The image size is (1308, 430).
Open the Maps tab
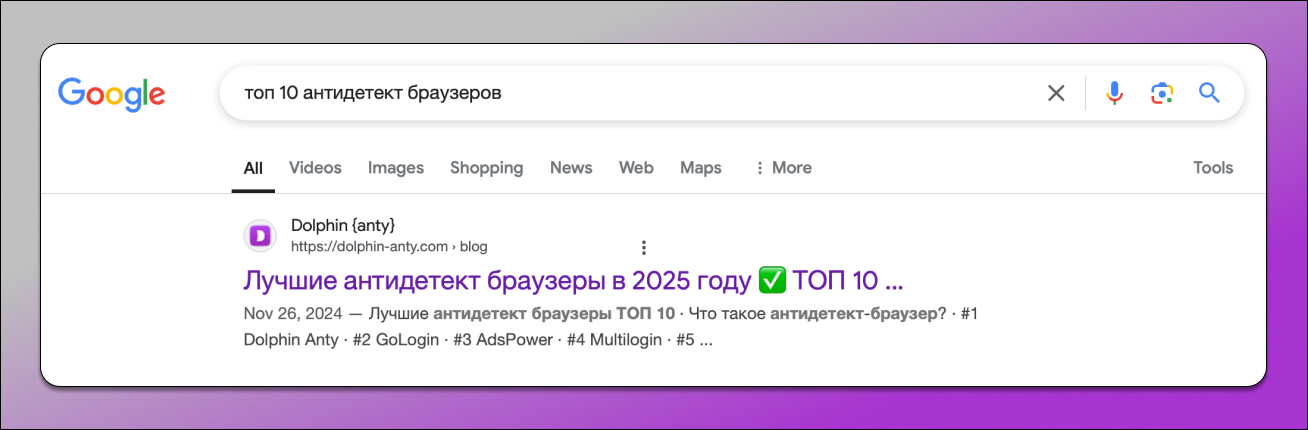700,168
